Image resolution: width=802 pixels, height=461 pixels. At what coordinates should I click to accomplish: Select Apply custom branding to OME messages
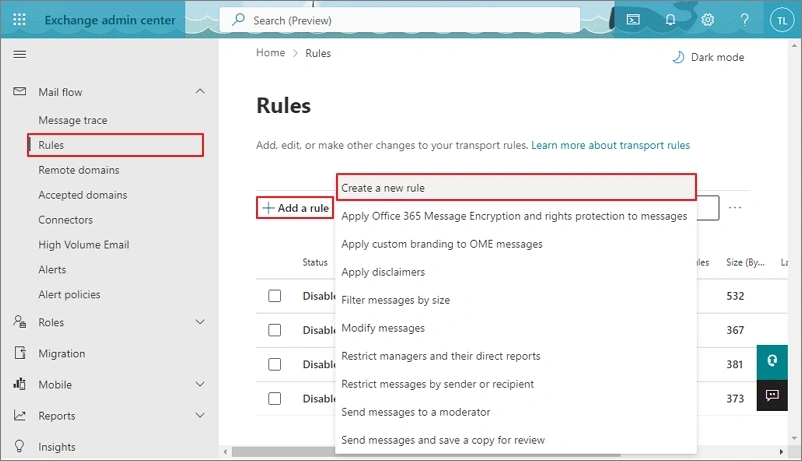pyautogui.click(x=516, y=244)
